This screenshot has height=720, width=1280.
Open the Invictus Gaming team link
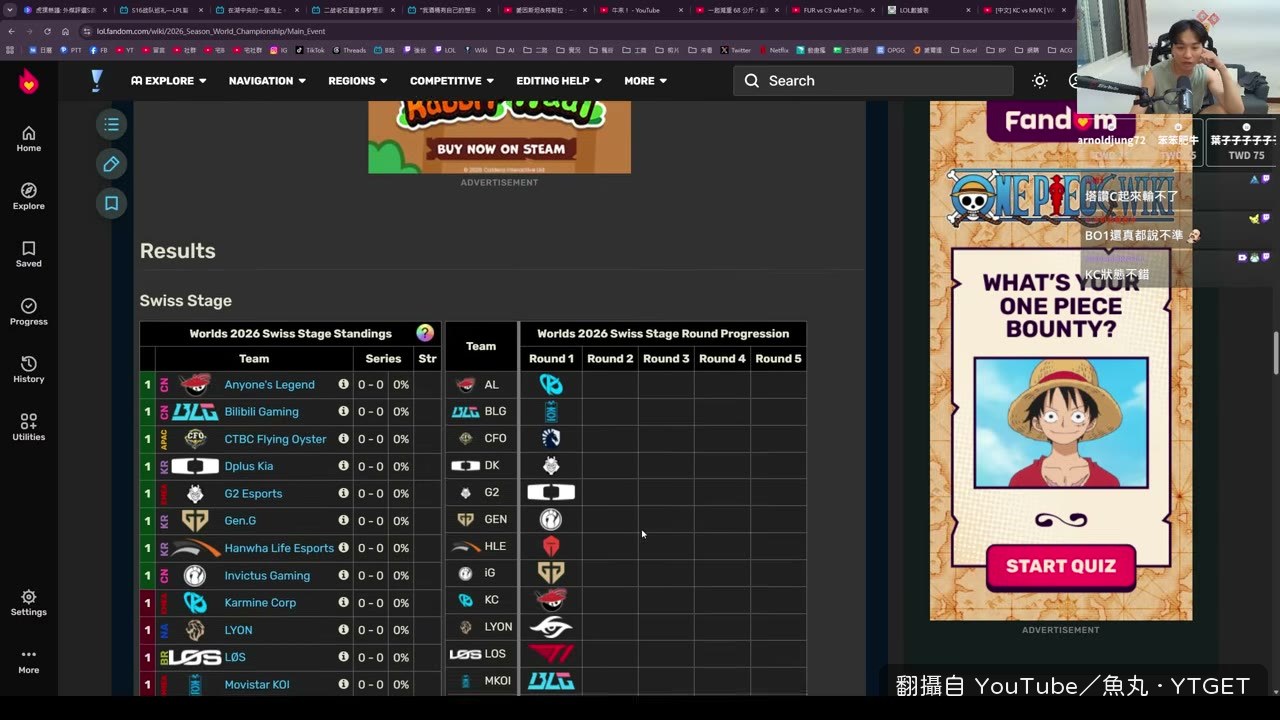click(267, 575)
